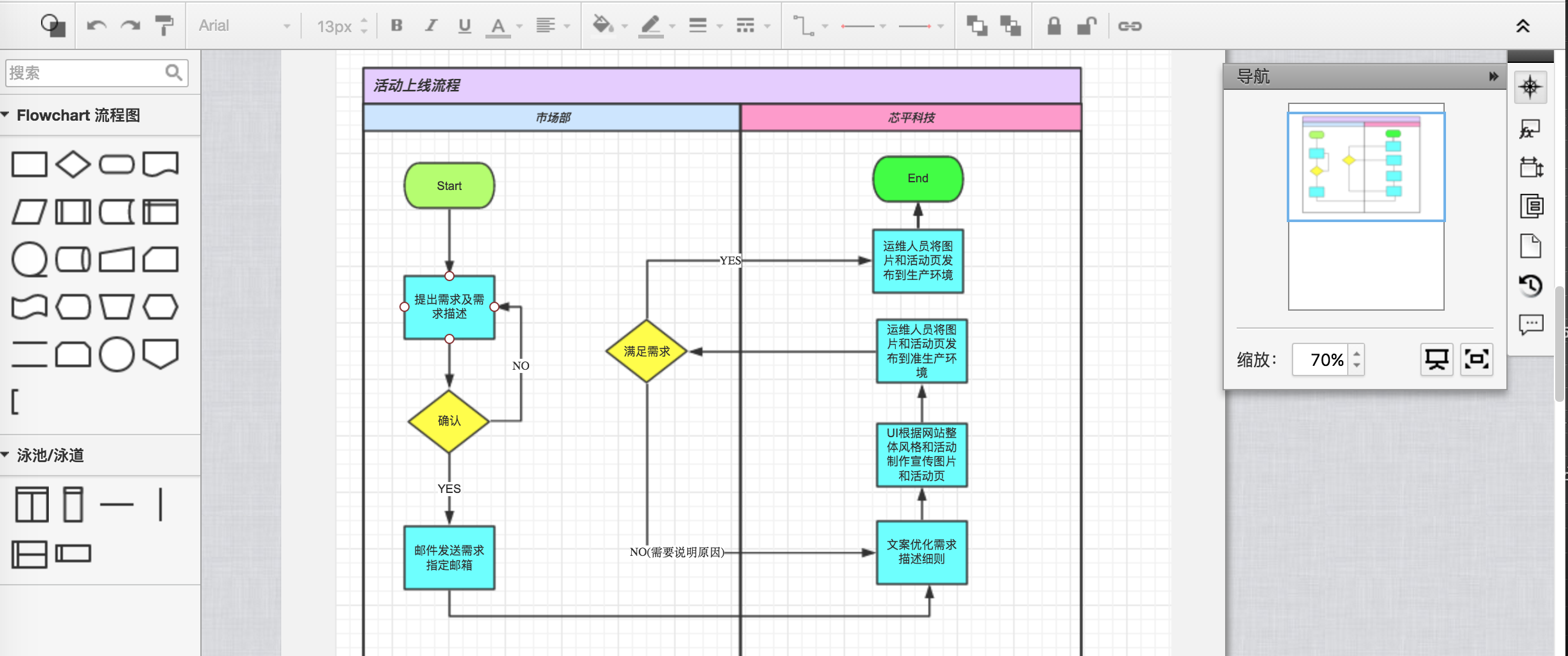This screenshot has height=656, width=1568.
Task: Click the search magnifier icon
Action: click(x=173, y=73)
